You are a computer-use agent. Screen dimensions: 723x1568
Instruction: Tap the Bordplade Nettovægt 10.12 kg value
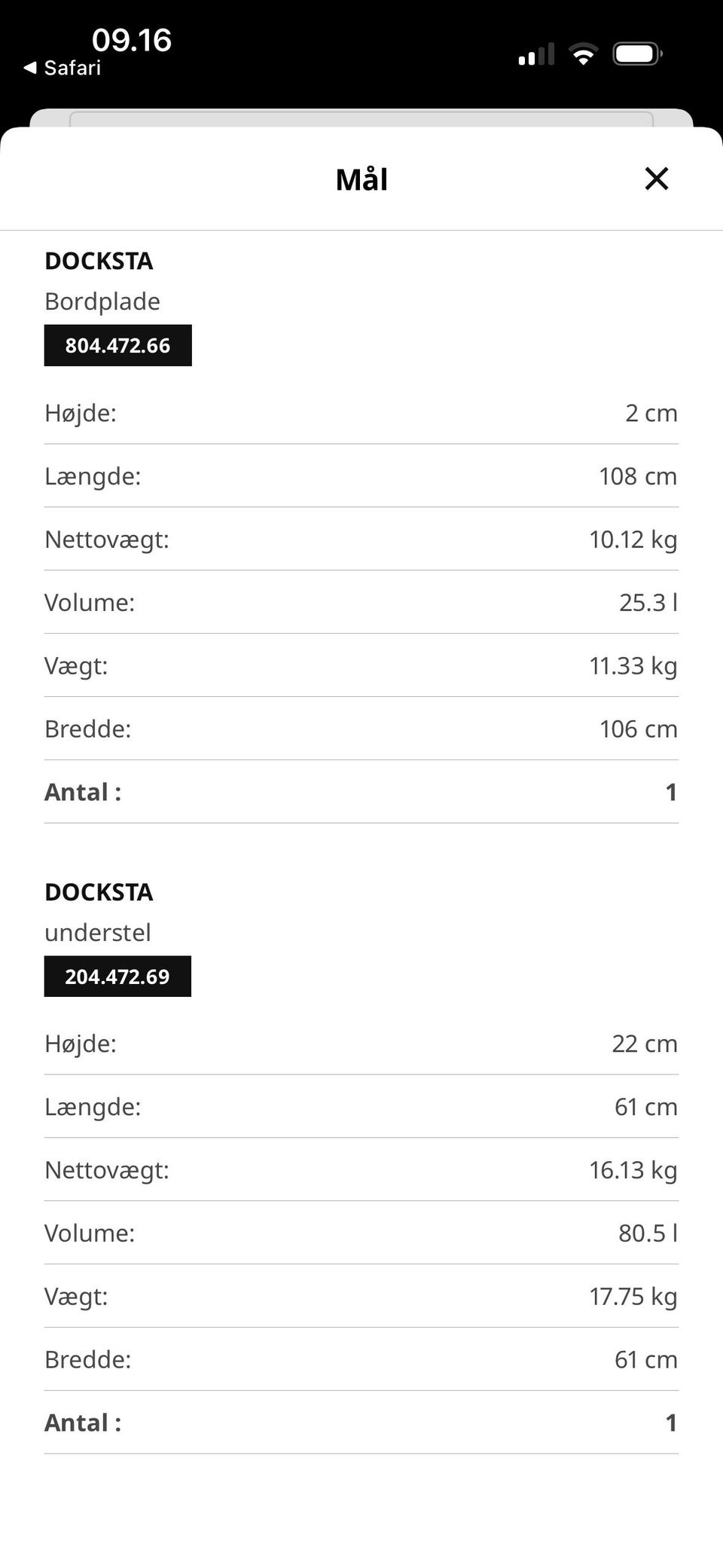tap(633, 539)
